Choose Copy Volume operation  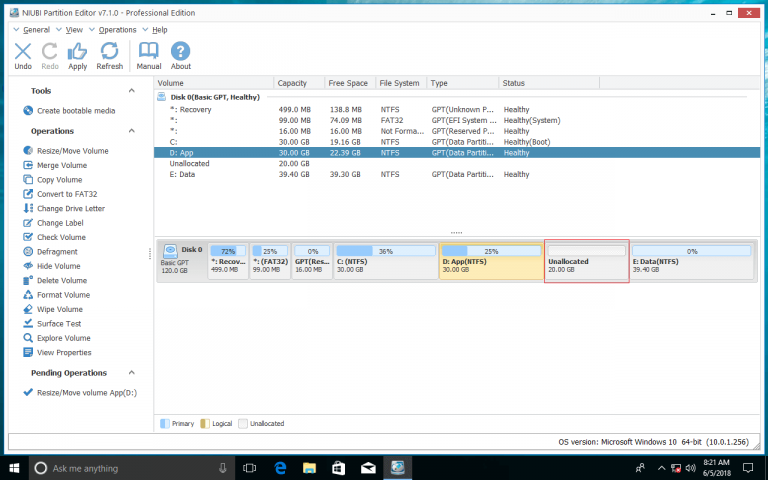(52, 180)
